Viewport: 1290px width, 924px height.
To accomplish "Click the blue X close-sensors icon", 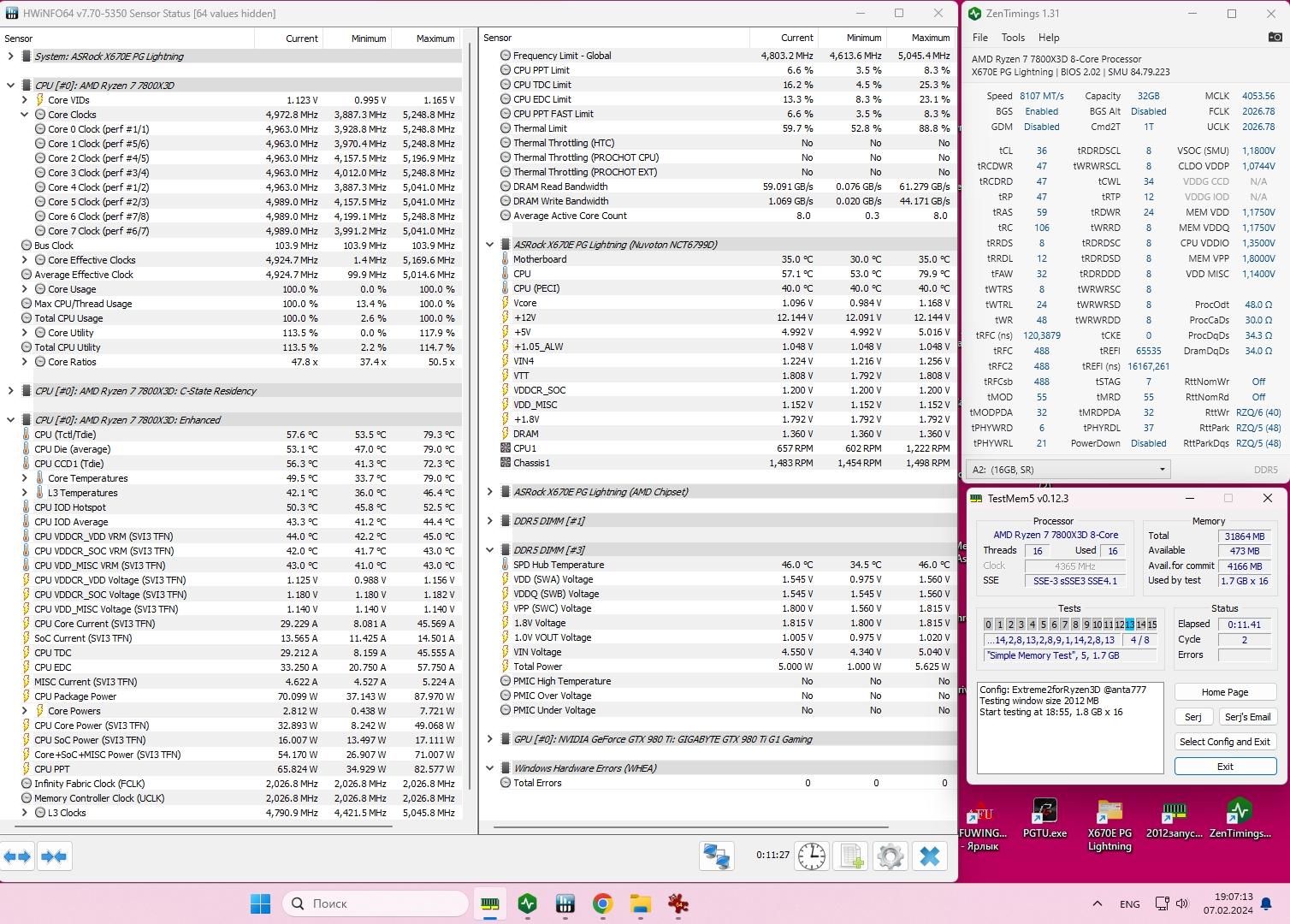I will [930, 856].
